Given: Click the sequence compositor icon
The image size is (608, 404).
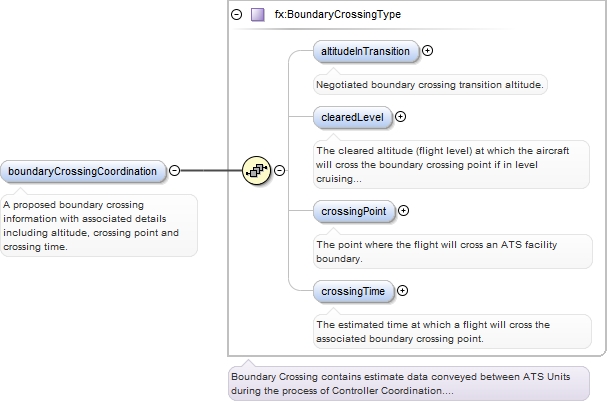Looking at the screenshot, I should [x=256, y=170].
